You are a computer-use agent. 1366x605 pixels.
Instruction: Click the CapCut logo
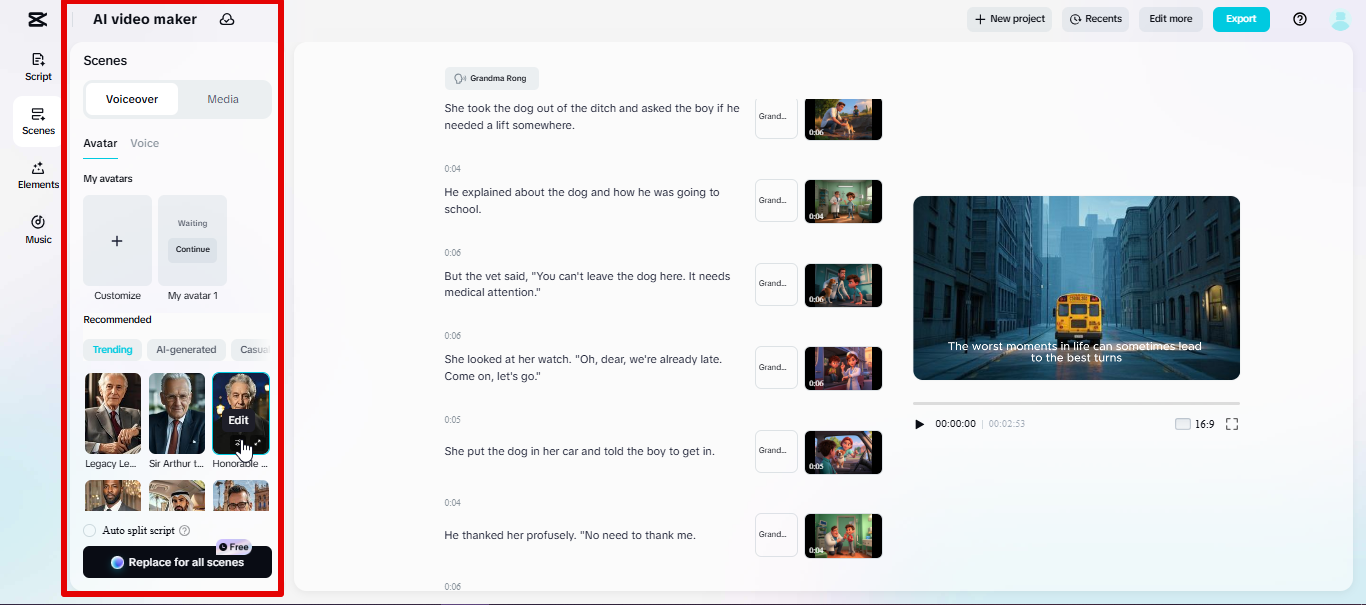37,18
